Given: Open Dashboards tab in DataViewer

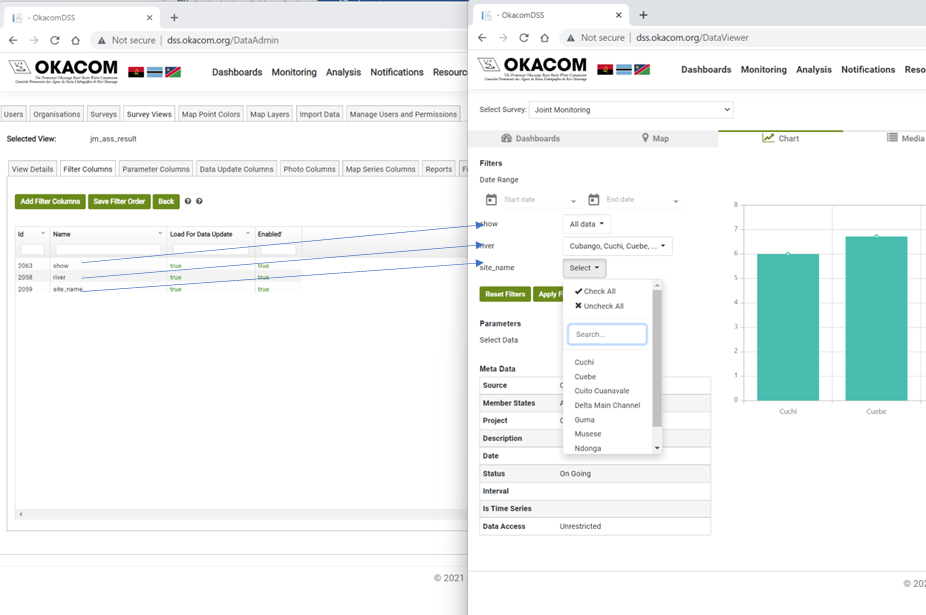Looking at the screenshot, I should [530, 138].
